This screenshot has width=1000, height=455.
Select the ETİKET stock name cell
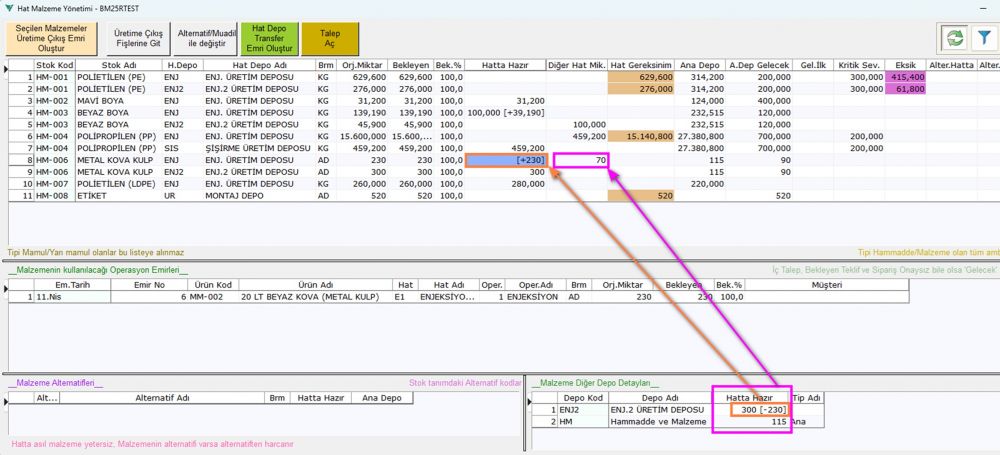pyautogui.click(x=119, y=195)
